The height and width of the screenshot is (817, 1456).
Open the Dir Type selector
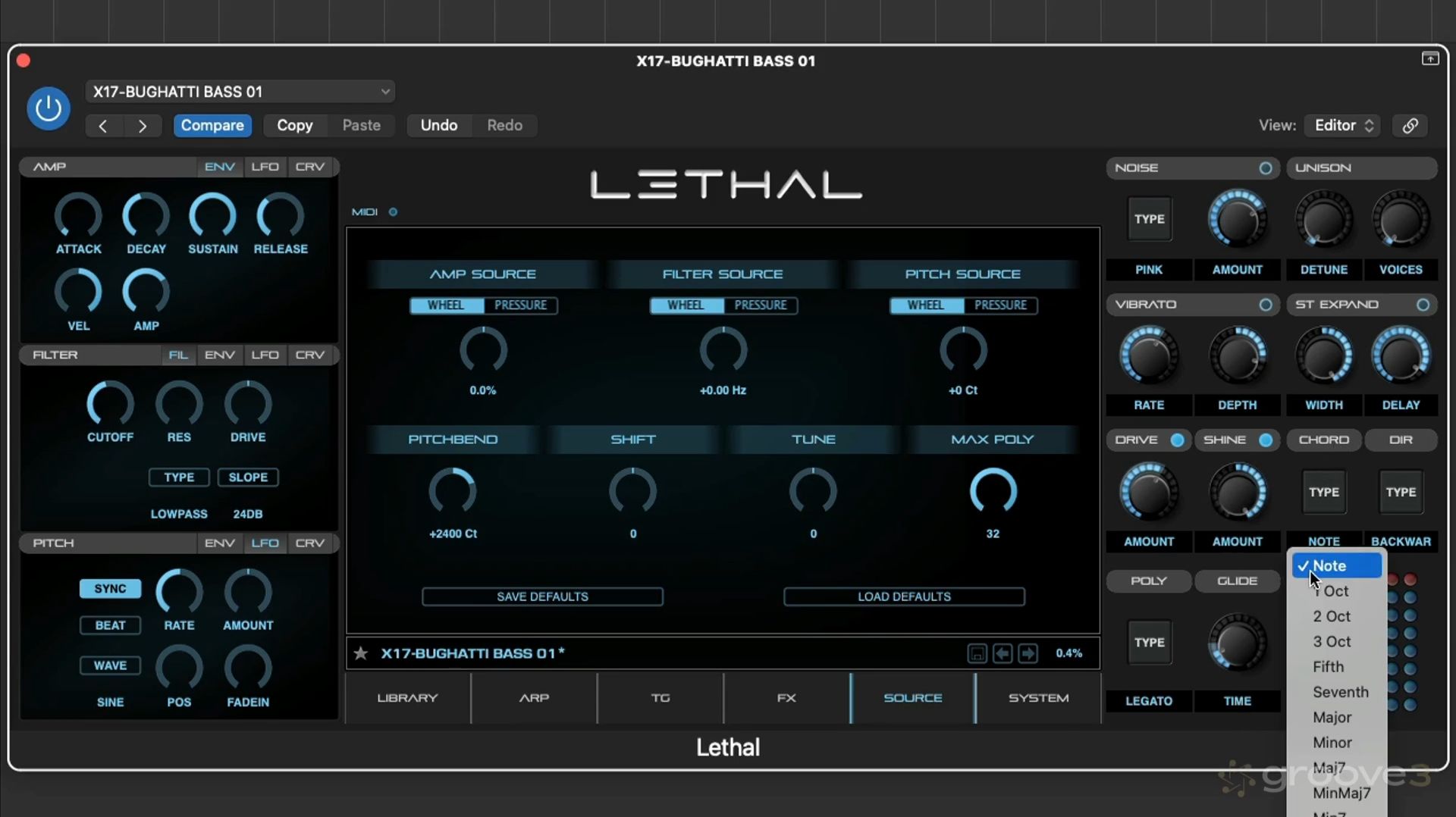(x=1401, y=493)
